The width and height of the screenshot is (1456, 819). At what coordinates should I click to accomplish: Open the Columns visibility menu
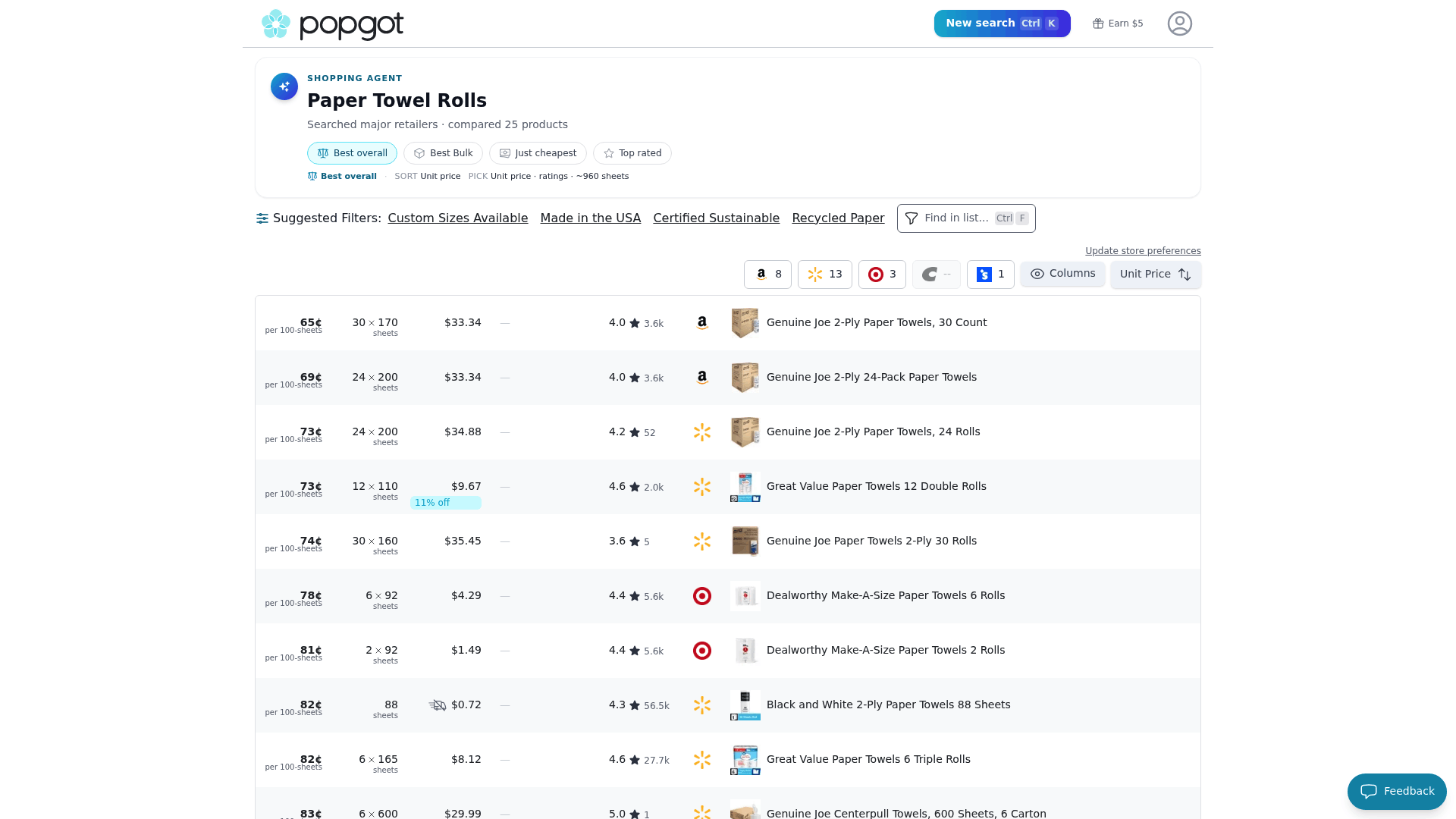point(1062,274)
